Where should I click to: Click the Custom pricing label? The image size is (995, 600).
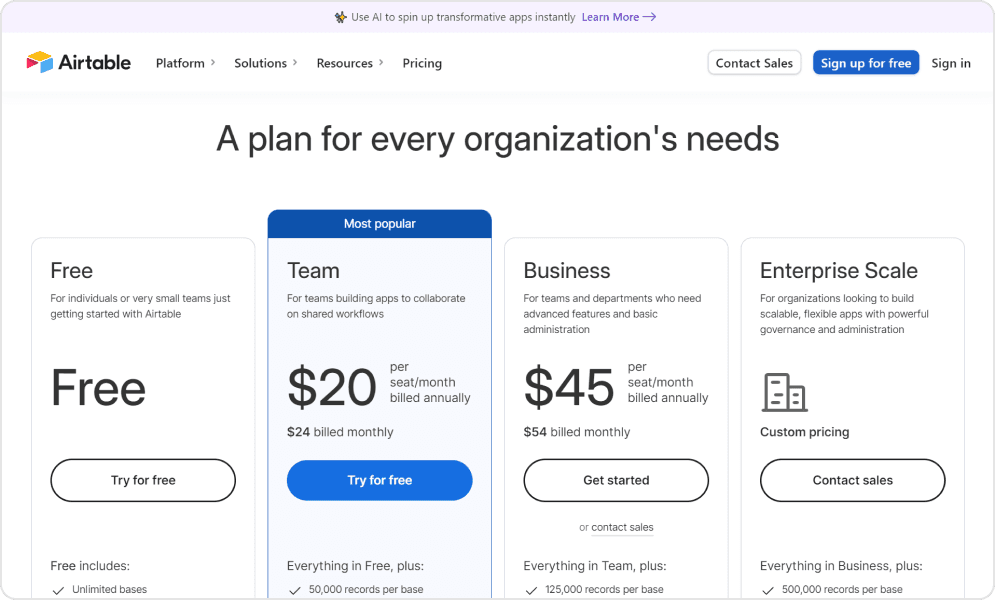(x=805, y=432)
